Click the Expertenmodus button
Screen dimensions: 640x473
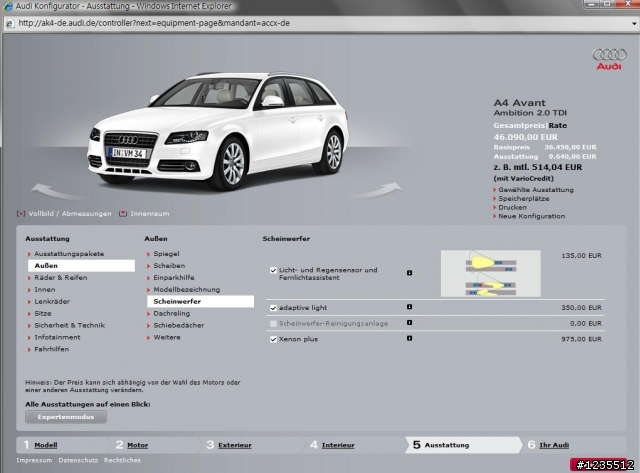[66, 417]
